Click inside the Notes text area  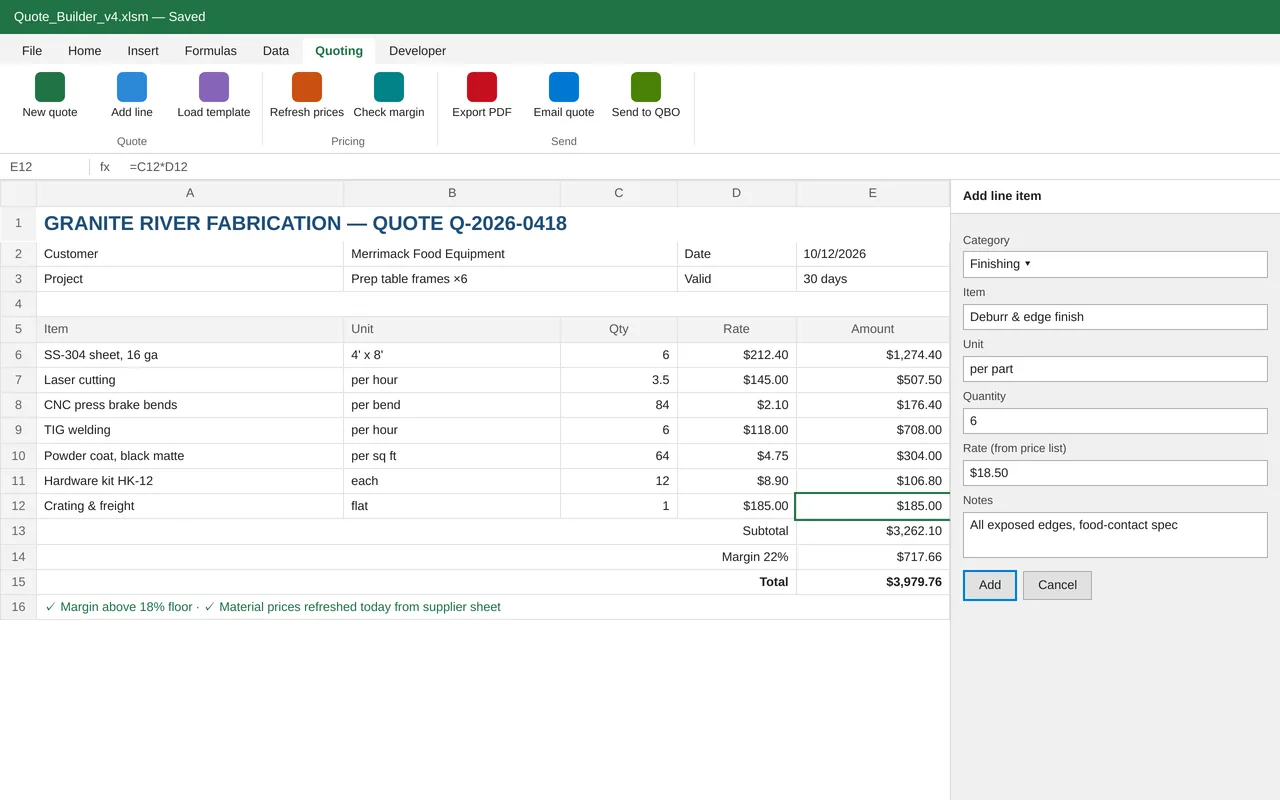coord(1115,535)
